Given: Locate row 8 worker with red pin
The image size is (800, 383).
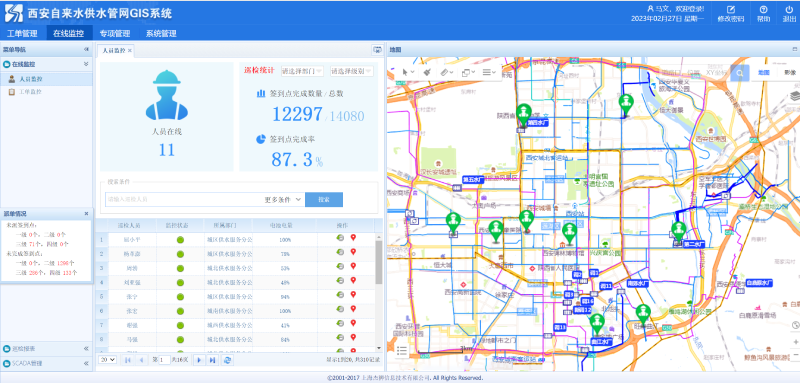Looking at the screenshot, I should point(353,338).
